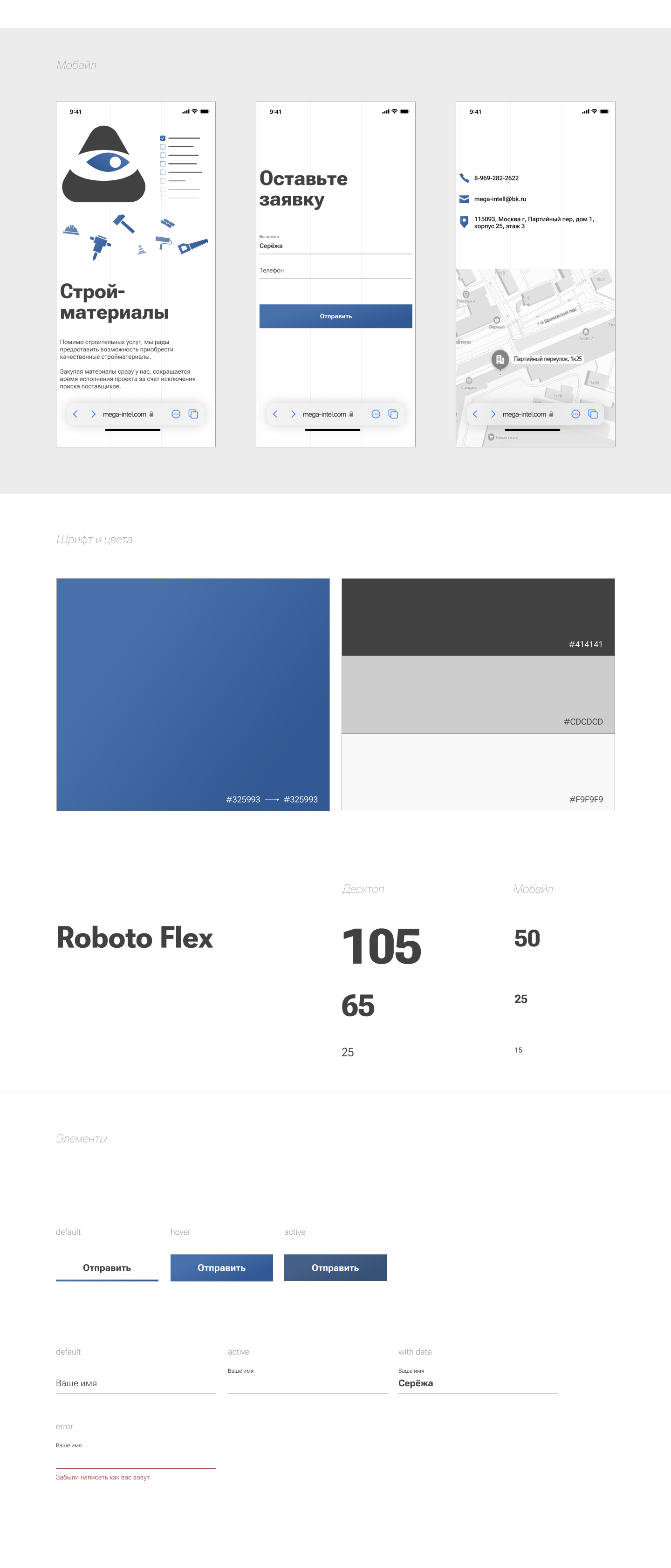Click the Отправить button on the Оставьте заявку screen

pos(335,316)
